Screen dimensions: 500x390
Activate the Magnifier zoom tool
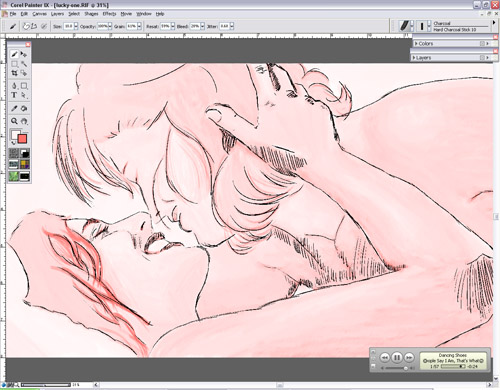(x=14, y=121)
